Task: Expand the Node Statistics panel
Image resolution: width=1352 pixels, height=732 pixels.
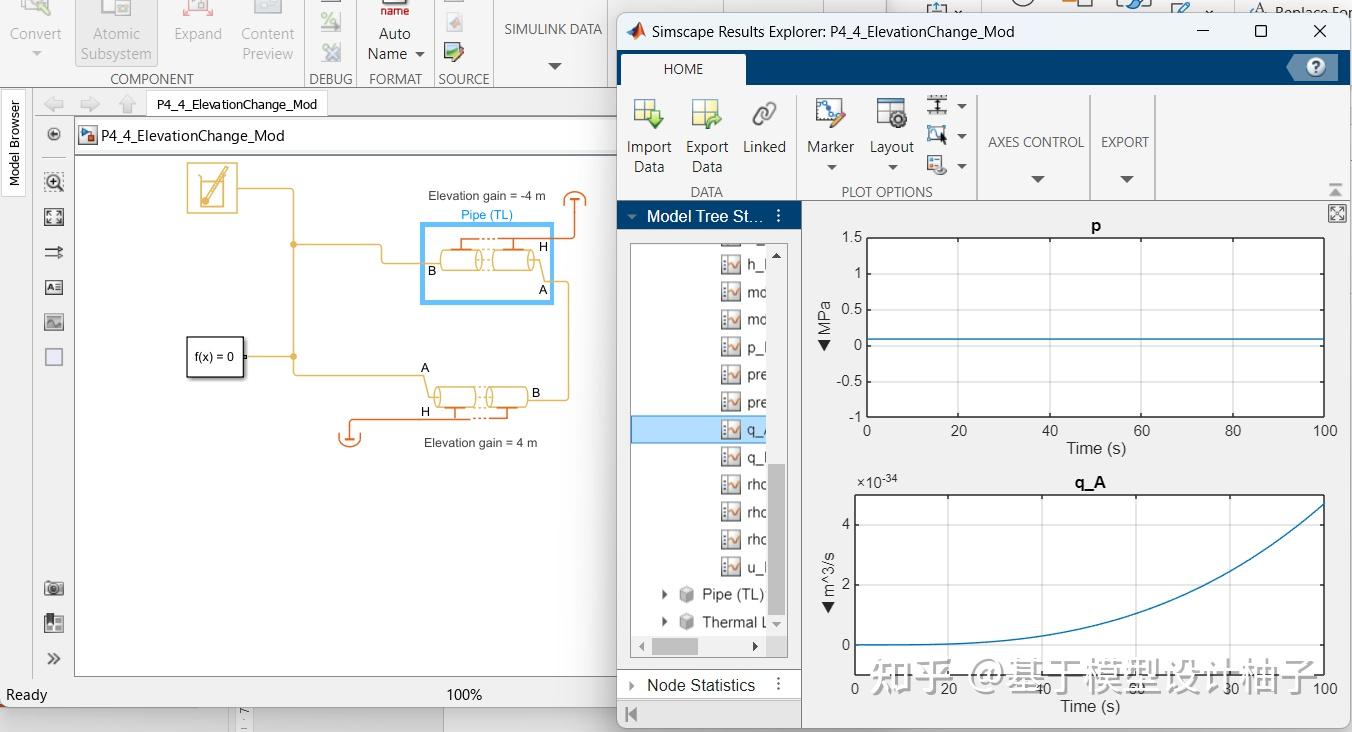Action: coord(630,685)
